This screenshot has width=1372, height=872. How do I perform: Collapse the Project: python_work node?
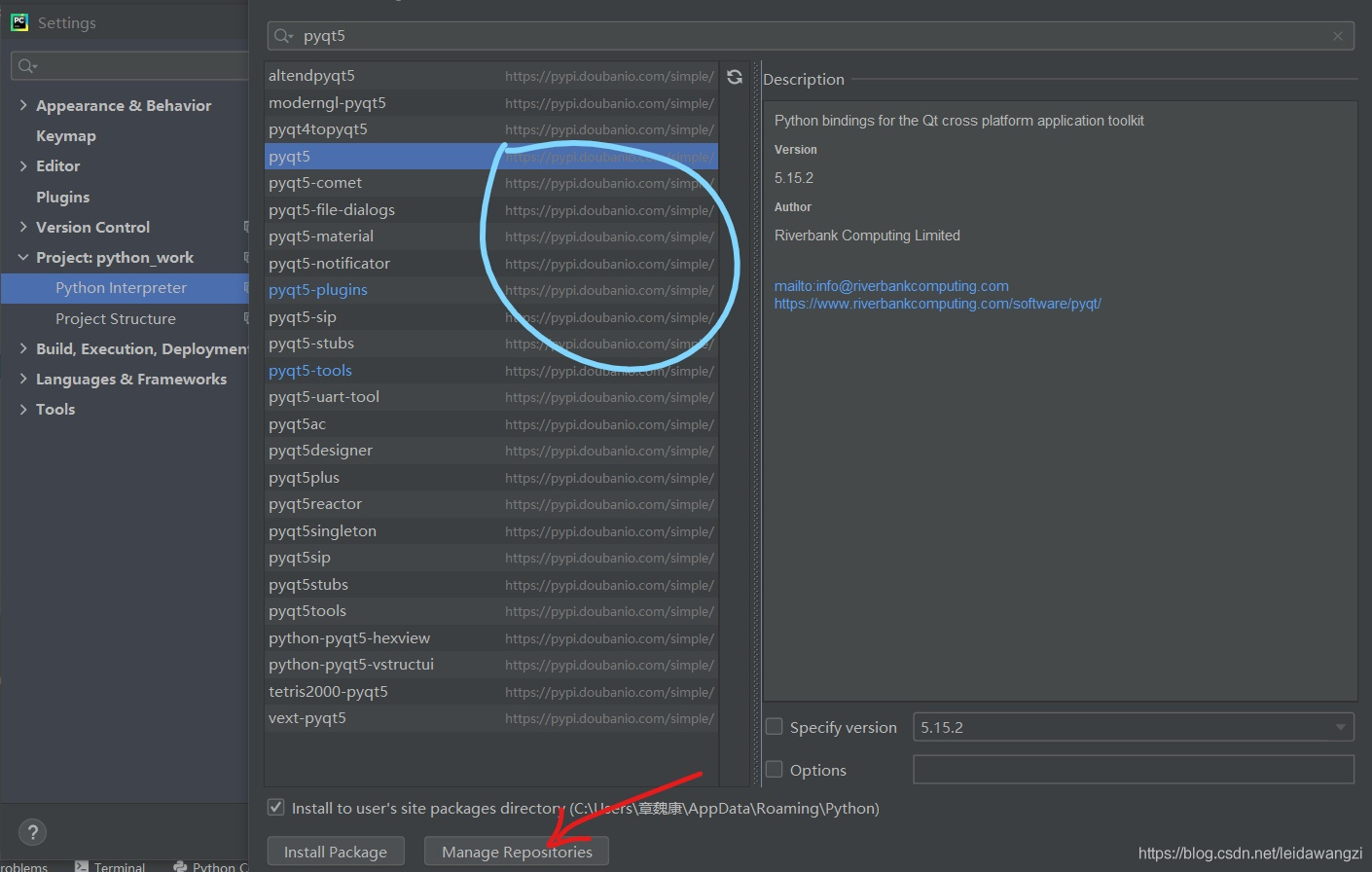[23, 257]
